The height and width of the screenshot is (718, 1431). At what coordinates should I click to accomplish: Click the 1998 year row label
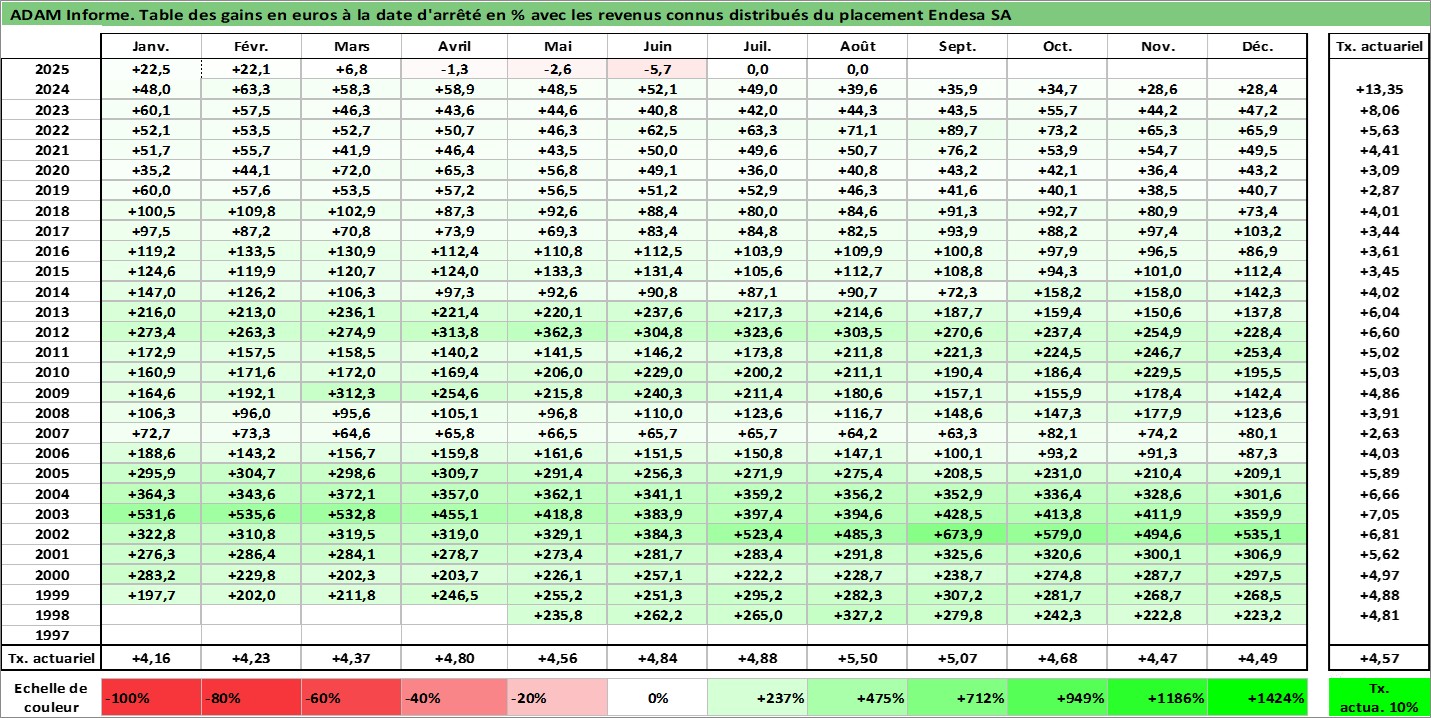tap(51, 615)
